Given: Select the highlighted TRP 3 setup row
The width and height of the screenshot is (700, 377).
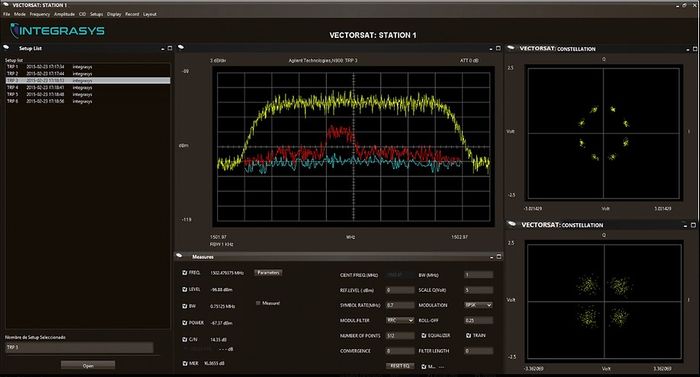Looking at the screenshot, I should coord(88,80).
